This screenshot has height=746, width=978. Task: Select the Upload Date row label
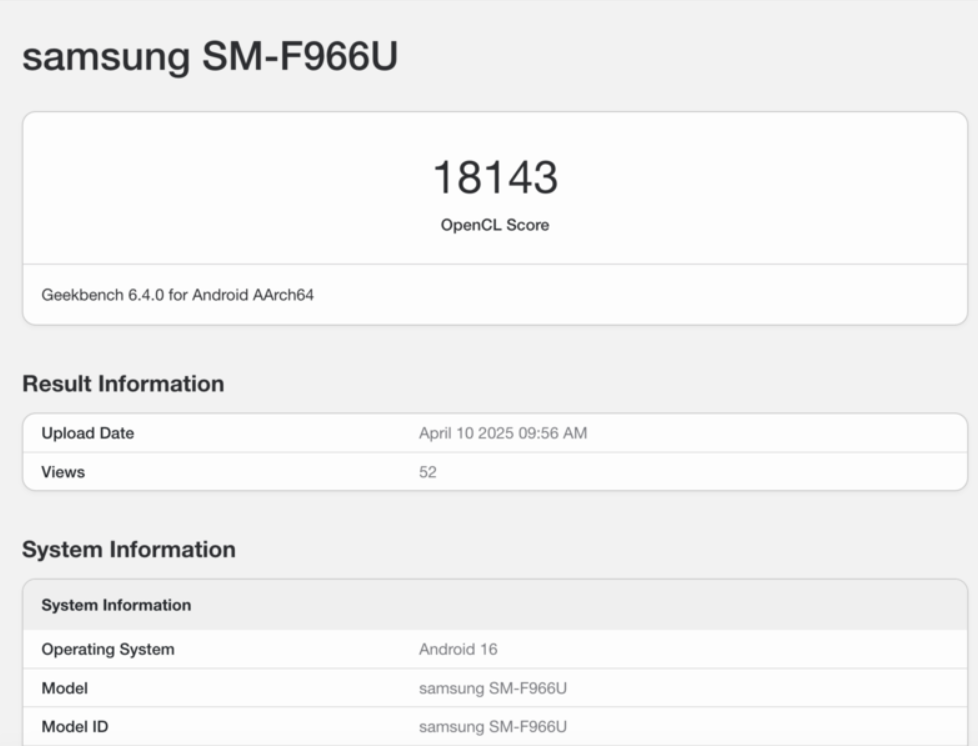click(88, 433)
